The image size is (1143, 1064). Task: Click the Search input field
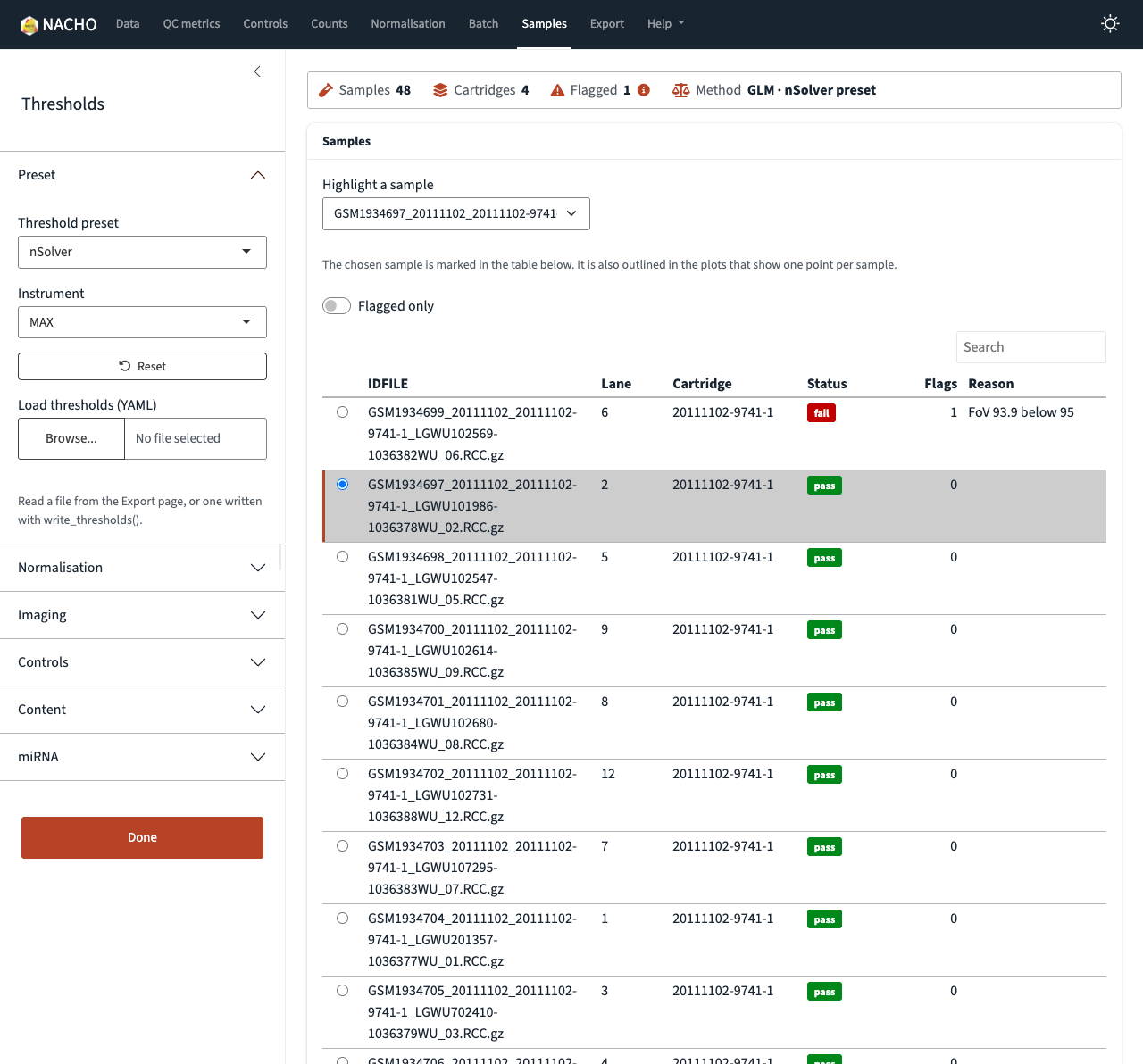pyautogui.click(x=1030, y=347)
